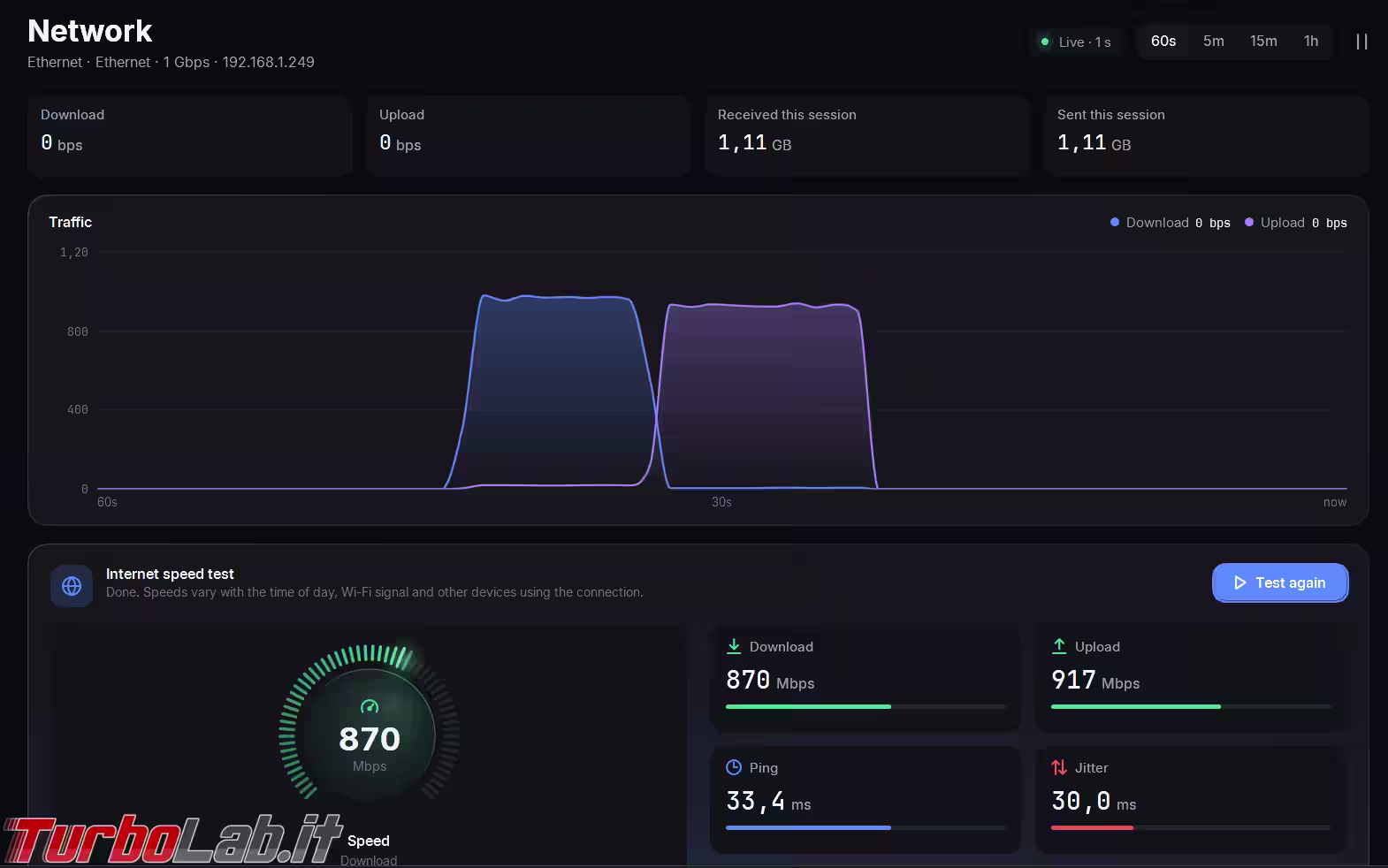This screenshot has width=1388, height=868.
Task: Switch to the 1h time range
Action: 1311,42
